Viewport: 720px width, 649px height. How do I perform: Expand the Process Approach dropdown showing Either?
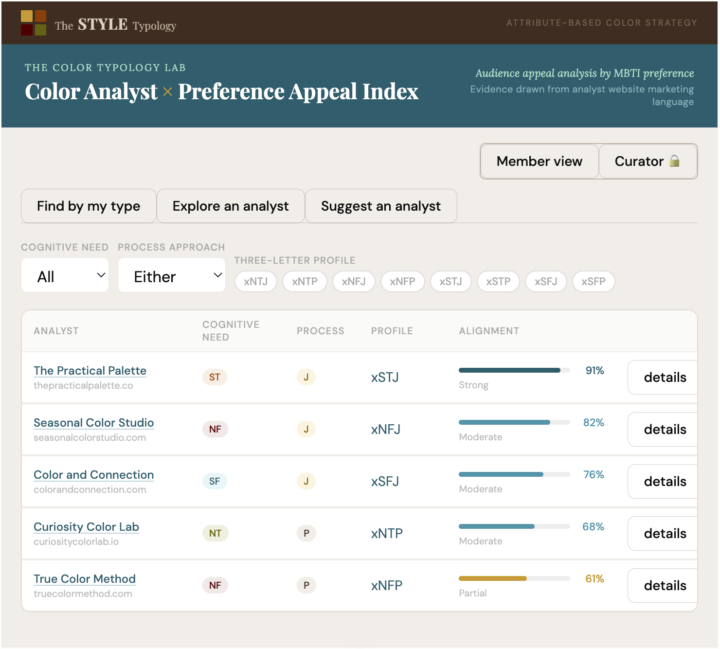[172, 275]
